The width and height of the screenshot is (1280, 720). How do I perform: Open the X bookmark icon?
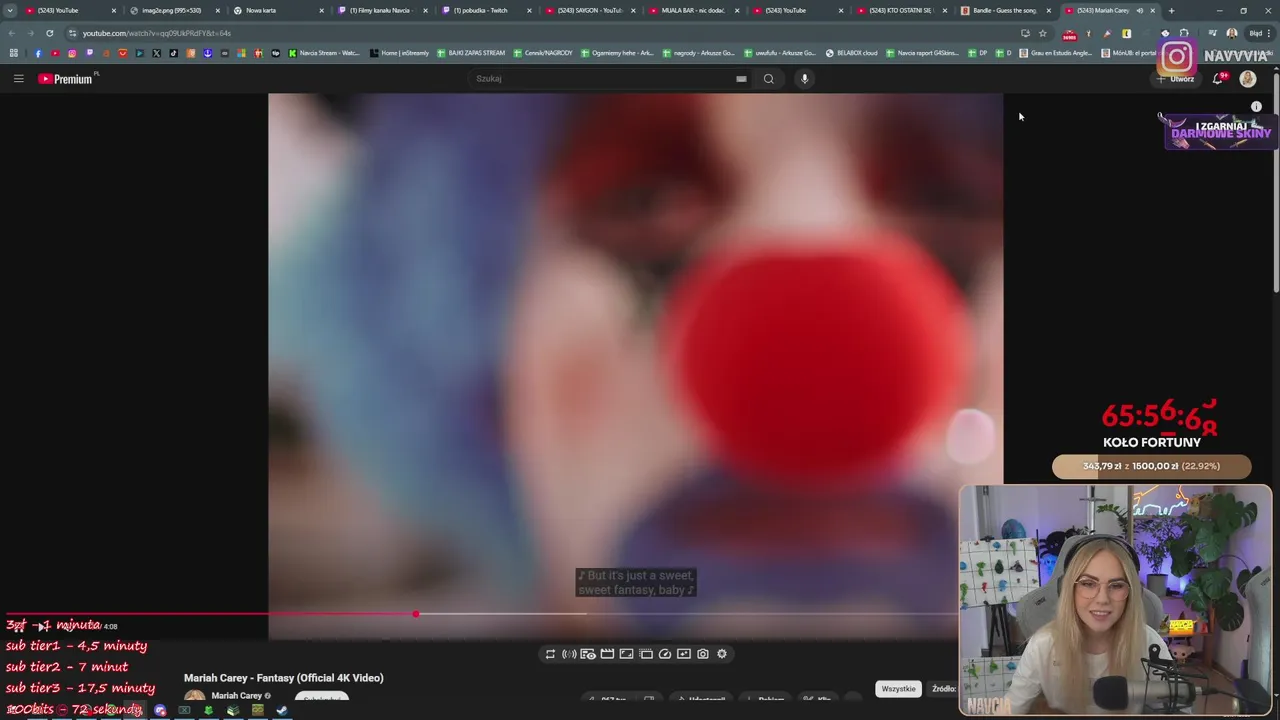click(156, 53)
